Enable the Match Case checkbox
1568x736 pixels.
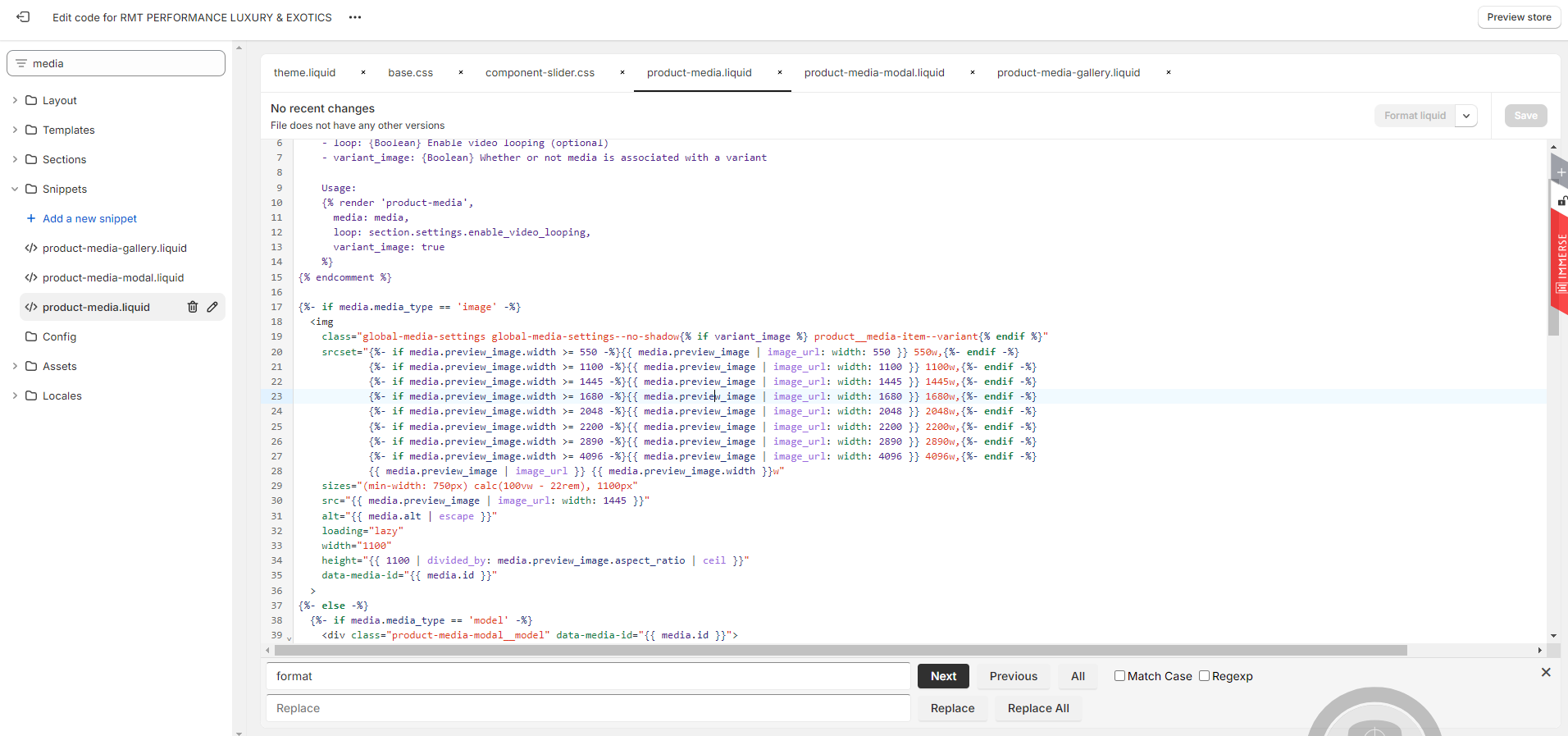(x=1119, y=676)
